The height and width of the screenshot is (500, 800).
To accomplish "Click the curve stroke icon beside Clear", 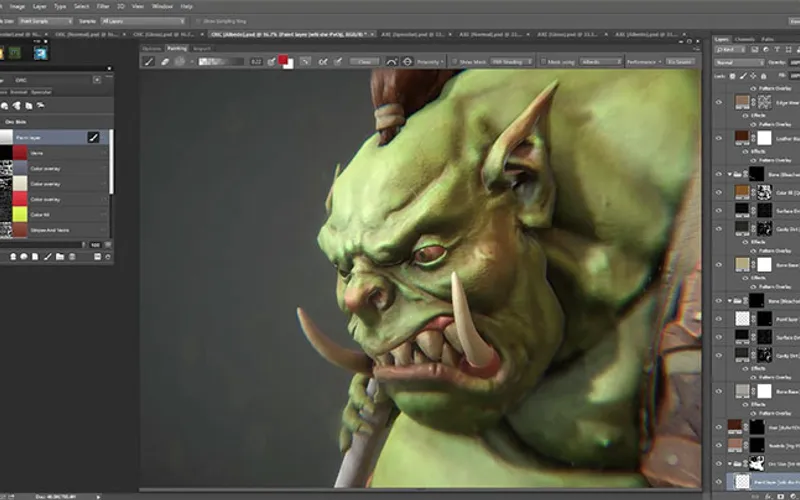I will [391, 62].
